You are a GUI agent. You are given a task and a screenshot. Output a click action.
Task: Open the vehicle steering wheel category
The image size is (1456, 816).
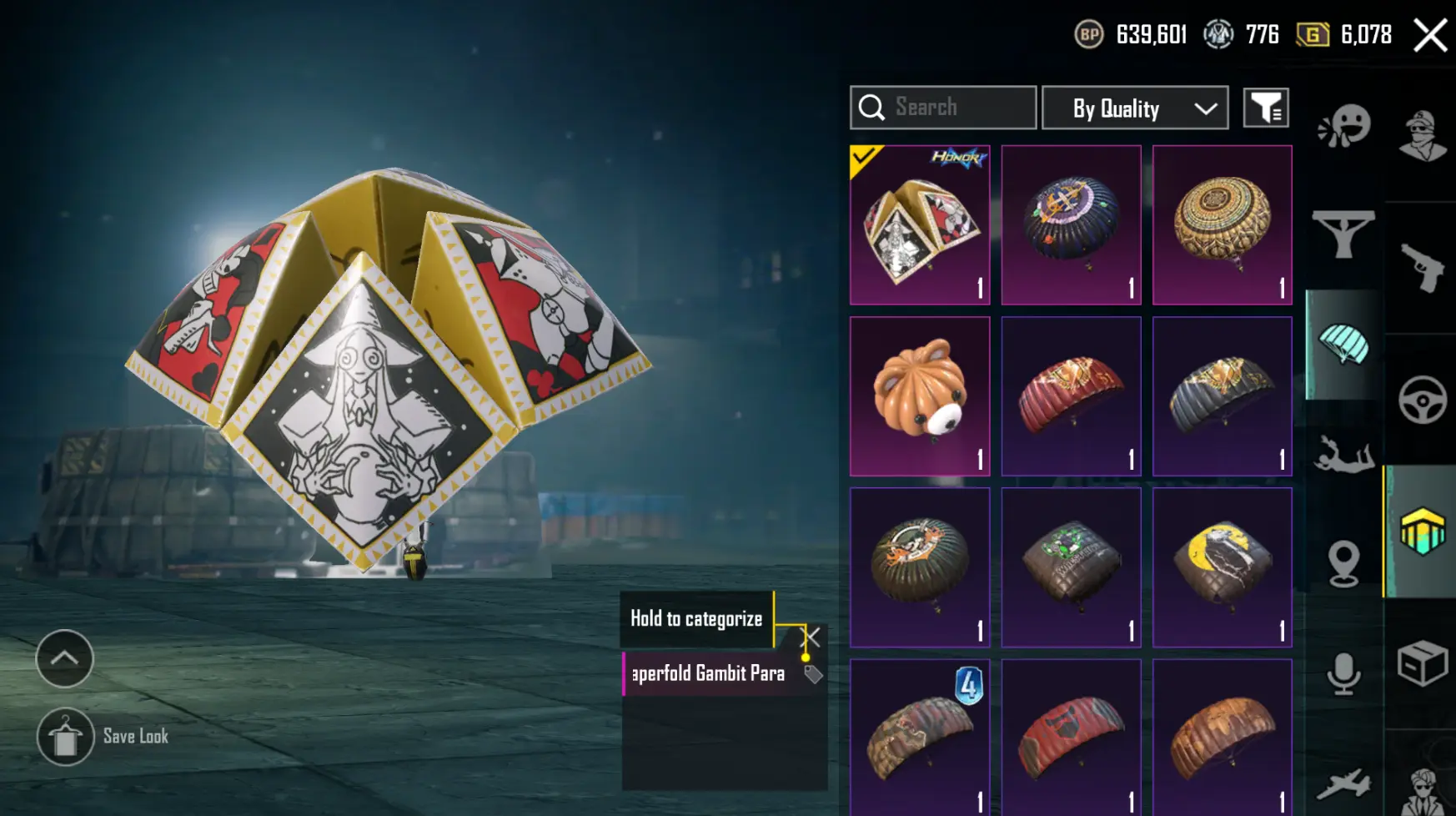(1422, 400)
